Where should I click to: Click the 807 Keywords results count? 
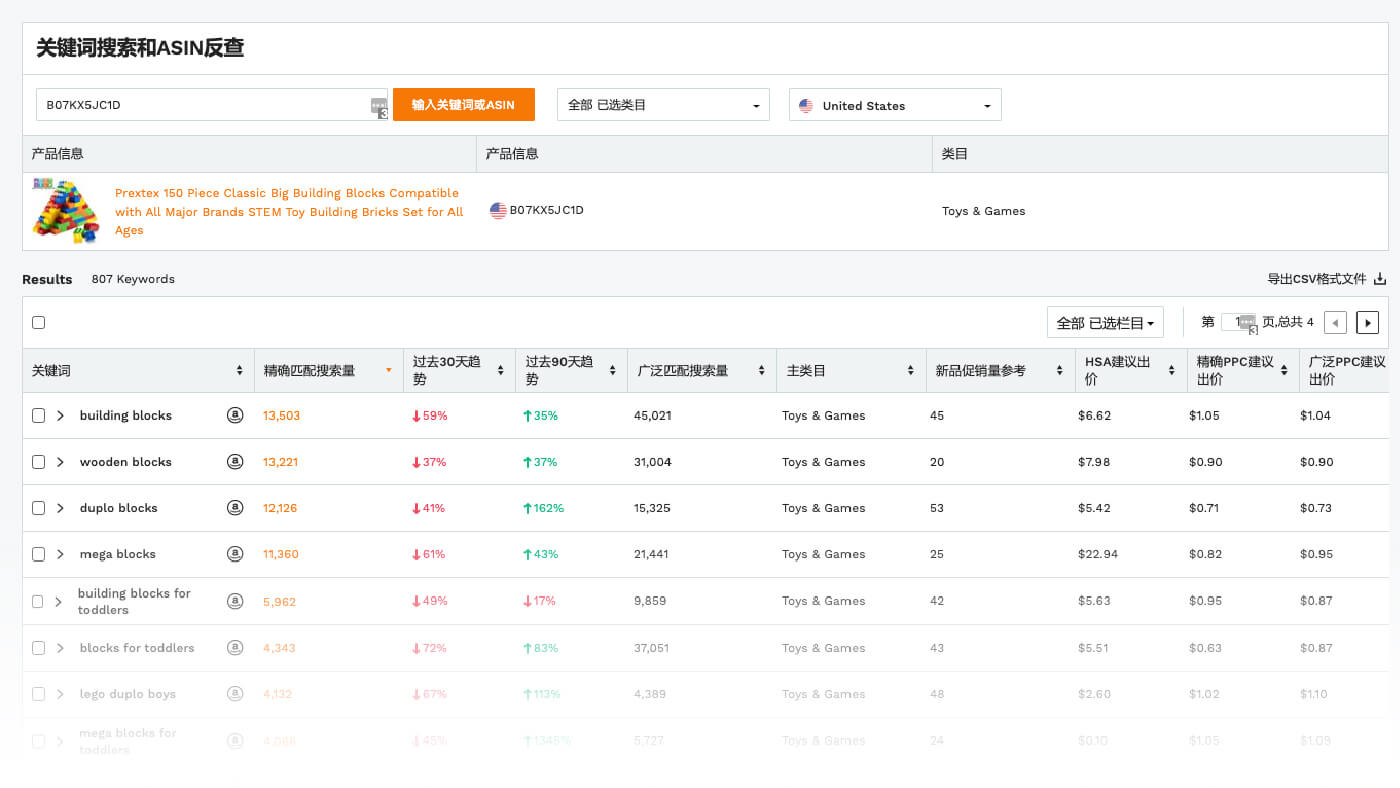pos(133,279)
